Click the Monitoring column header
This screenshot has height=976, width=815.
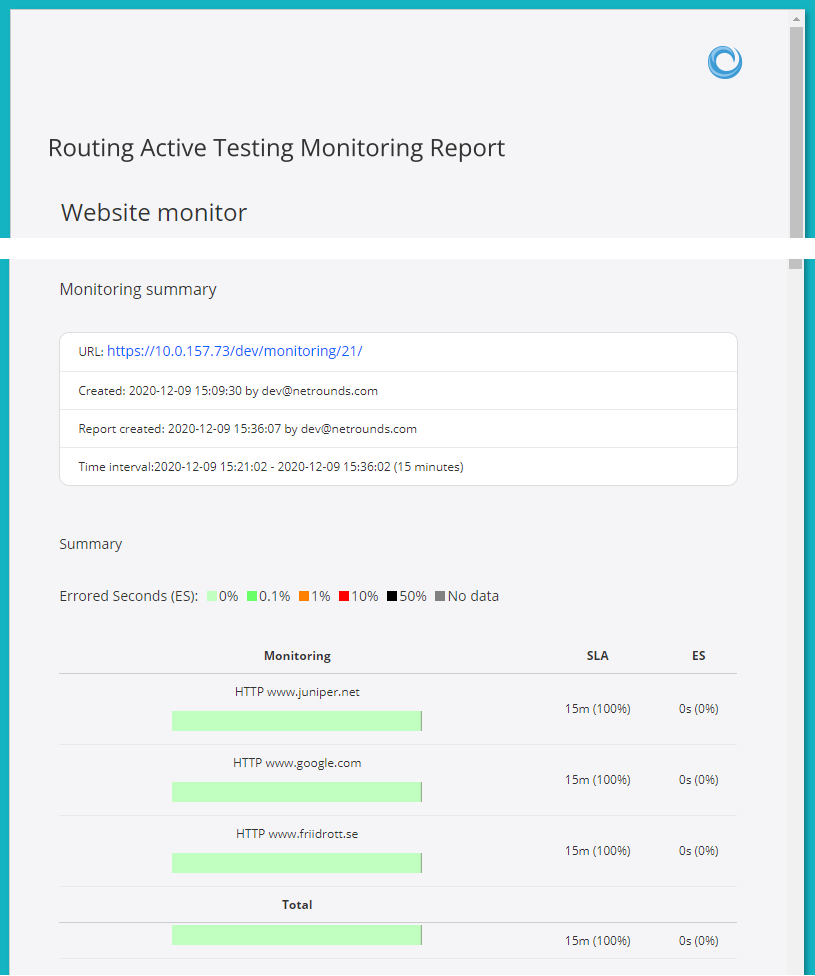pyautogui.click(x=297, y=656)
